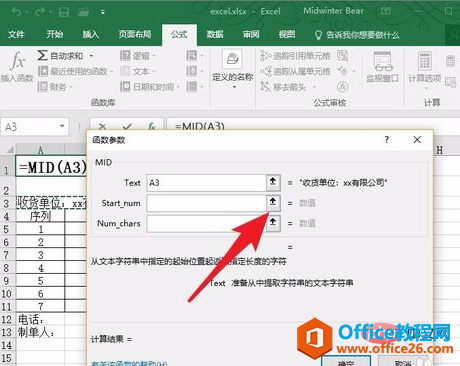Click the help question mark in dialog
The width and height of the screenshot is (460, 366).
point(387,140)
